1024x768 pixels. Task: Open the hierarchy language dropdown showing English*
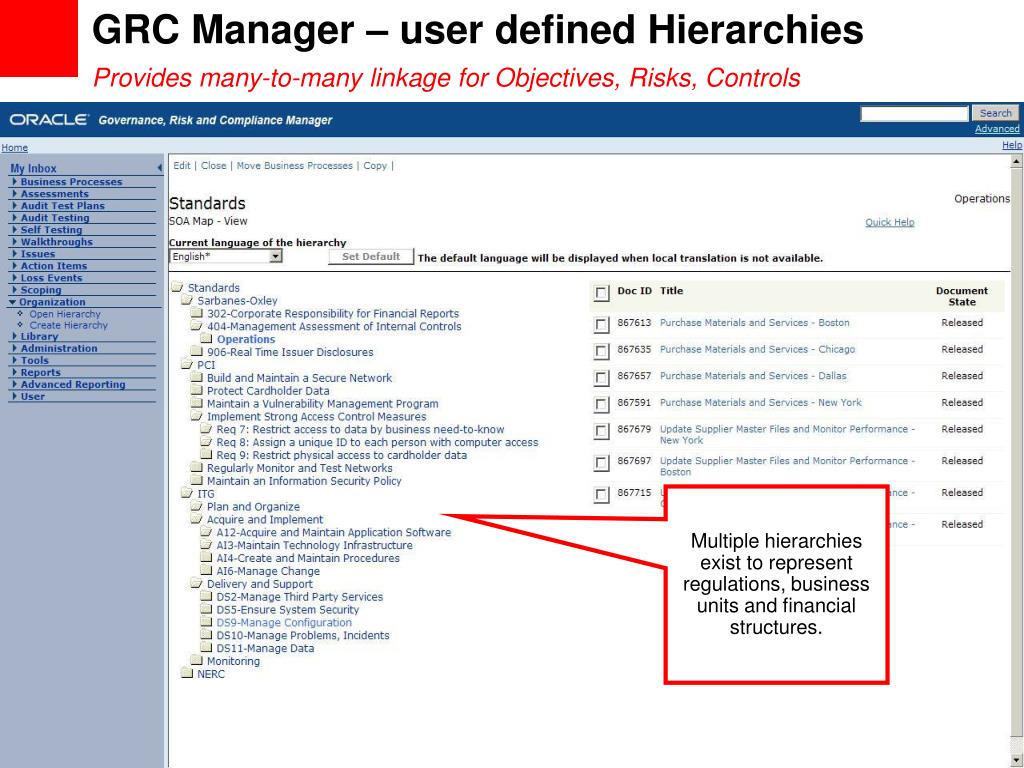coord(276,257)
